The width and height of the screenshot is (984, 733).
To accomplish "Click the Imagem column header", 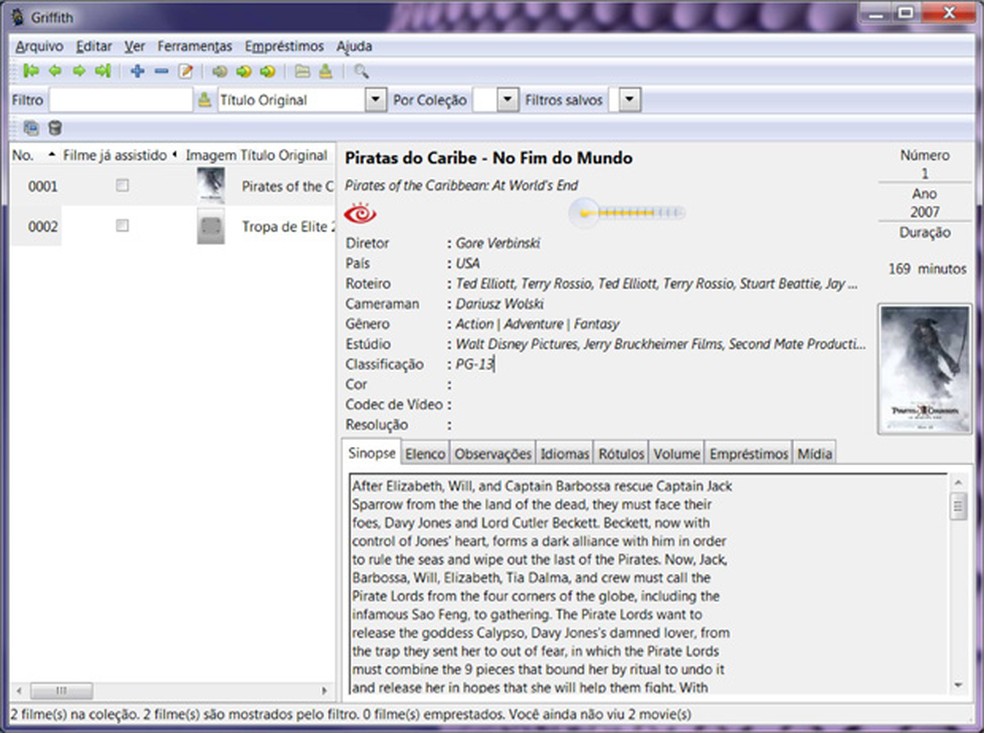I will pos(211,155).
